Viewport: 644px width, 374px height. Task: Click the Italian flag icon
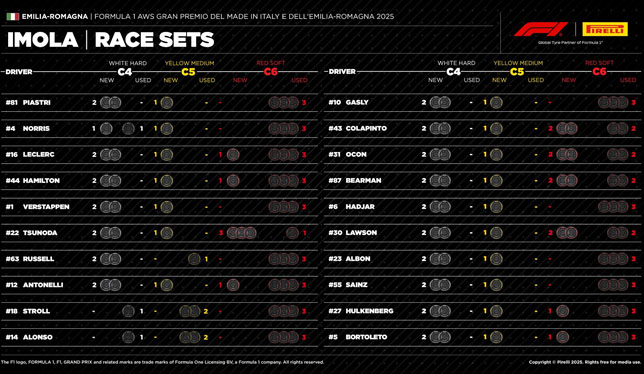(13, 16)
